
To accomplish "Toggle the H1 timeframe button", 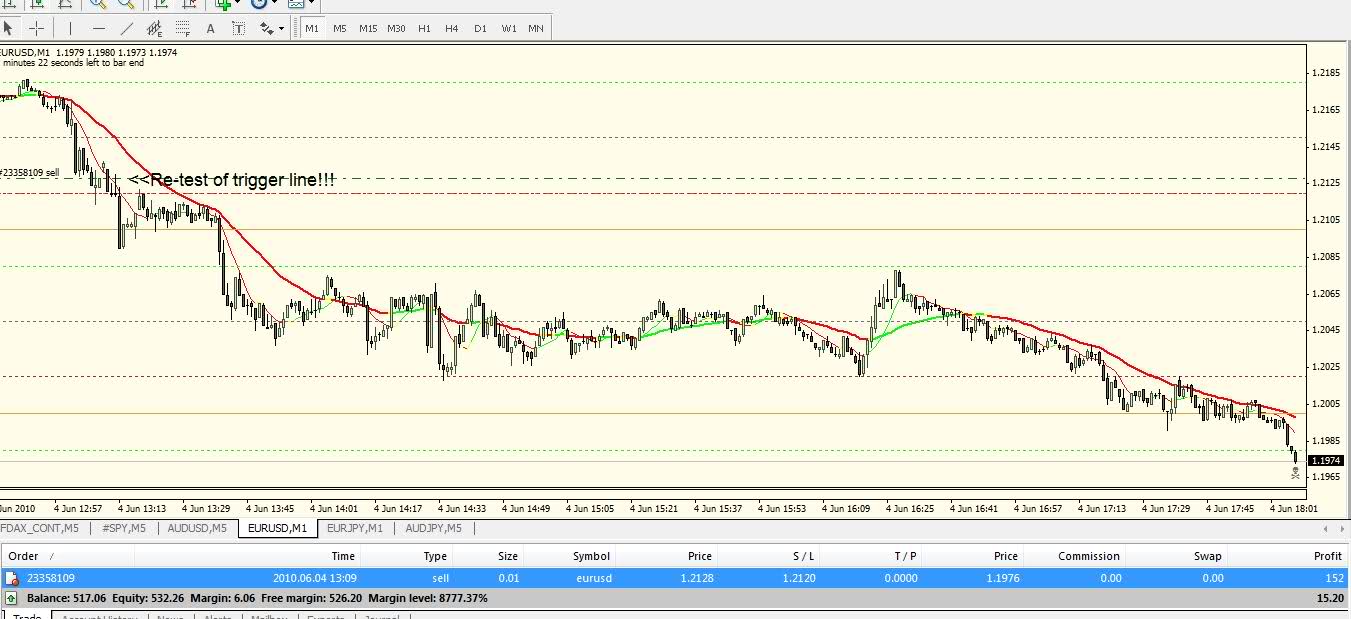I will (424, 28).
